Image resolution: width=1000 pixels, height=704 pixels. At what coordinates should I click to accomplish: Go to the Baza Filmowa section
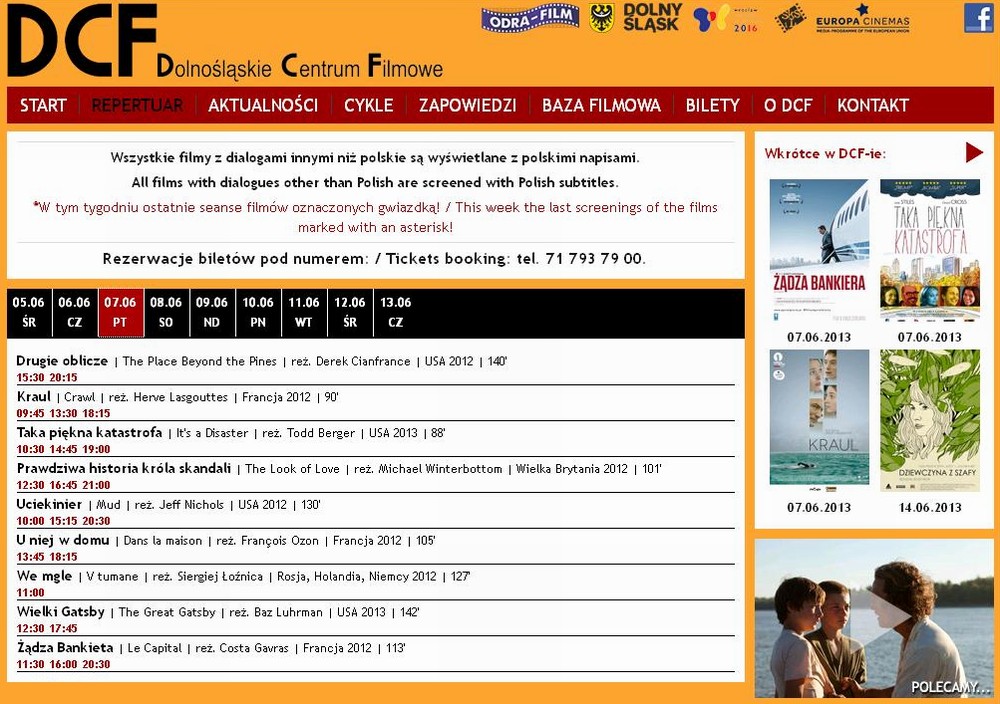[601, 105]
